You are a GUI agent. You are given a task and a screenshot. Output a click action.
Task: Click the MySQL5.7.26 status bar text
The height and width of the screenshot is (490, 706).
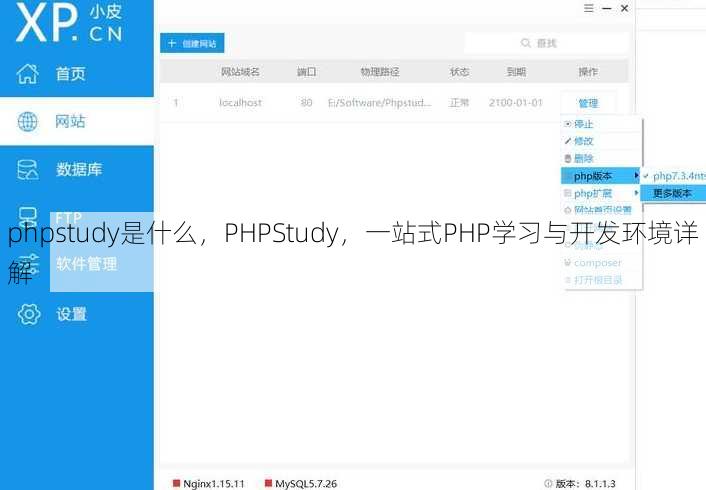tap(306, 484)
